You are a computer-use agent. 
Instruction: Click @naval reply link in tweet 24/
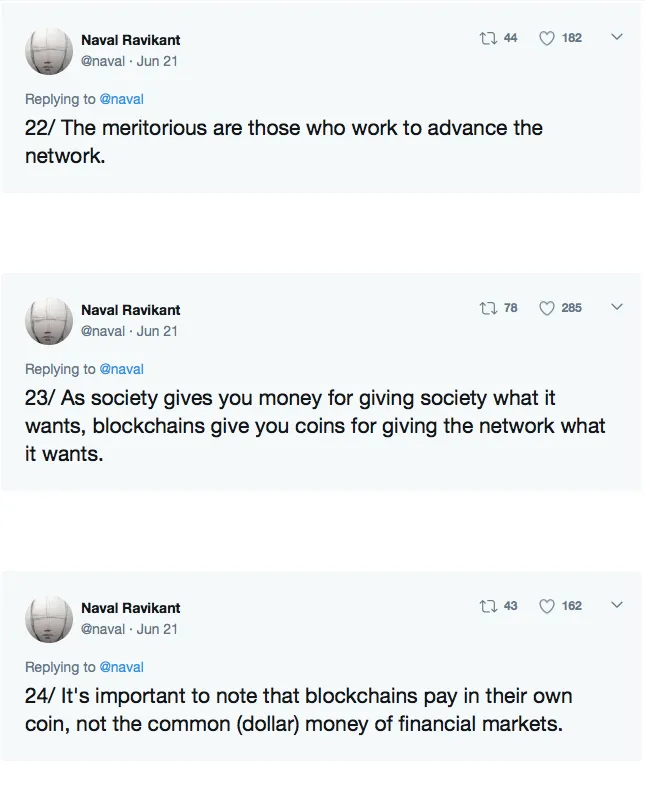point(121,667)
